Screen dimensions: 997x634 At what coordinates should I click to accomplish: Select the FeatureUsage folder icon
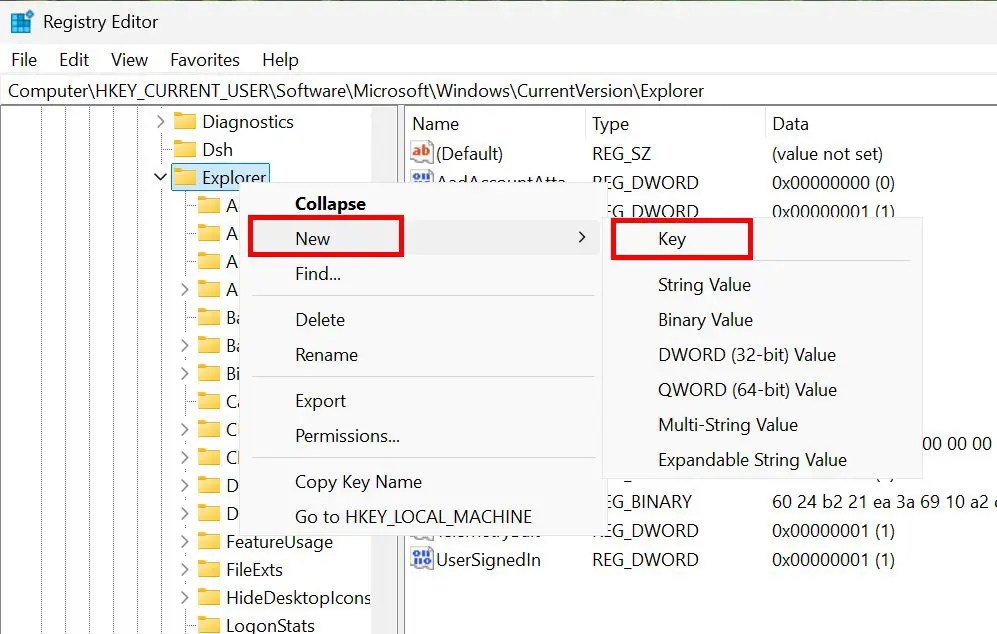coord(209,541)
